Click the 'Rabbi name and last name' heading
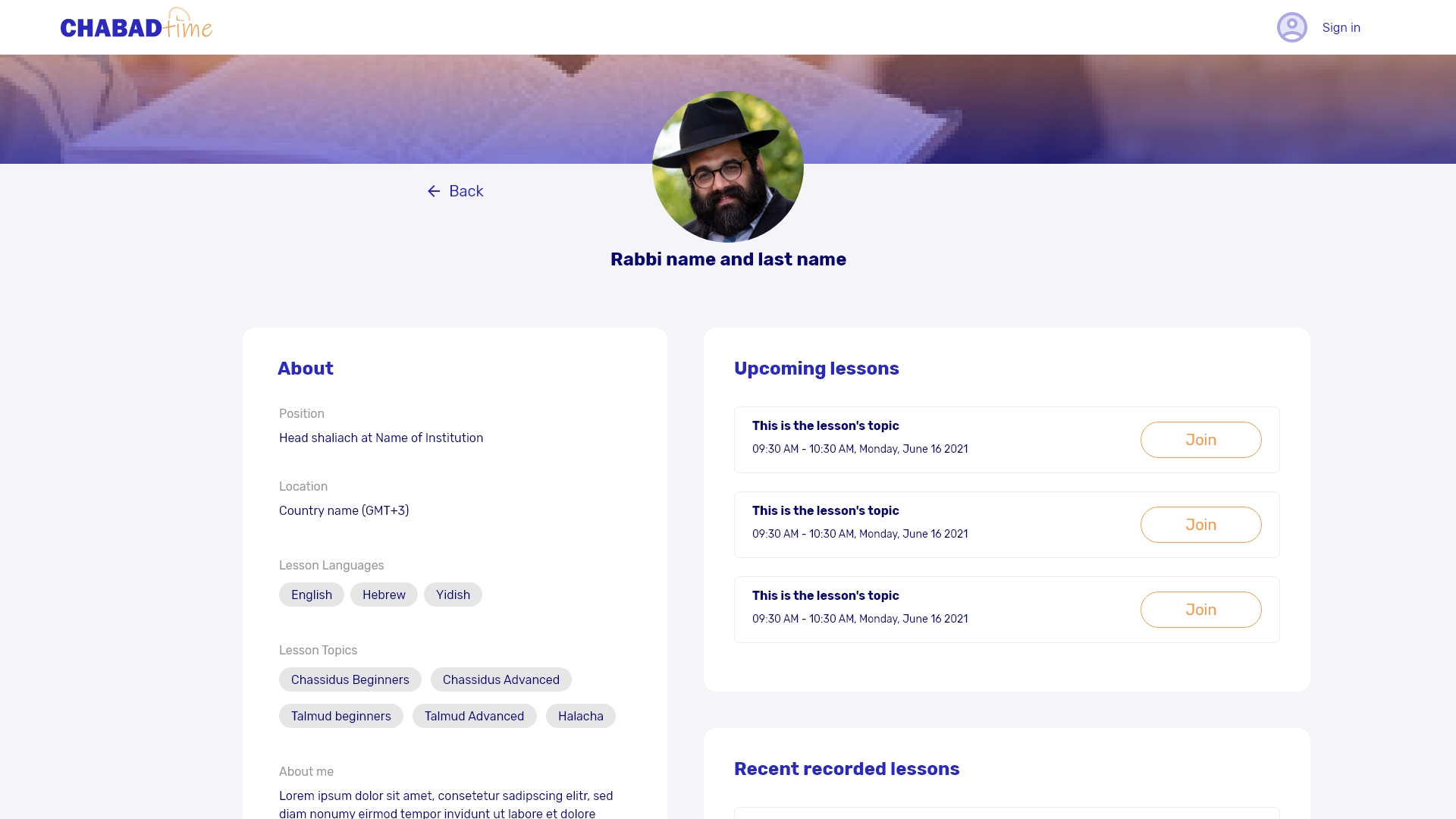Viewport: 1456px width, 819px height. (x=728, y=259)
